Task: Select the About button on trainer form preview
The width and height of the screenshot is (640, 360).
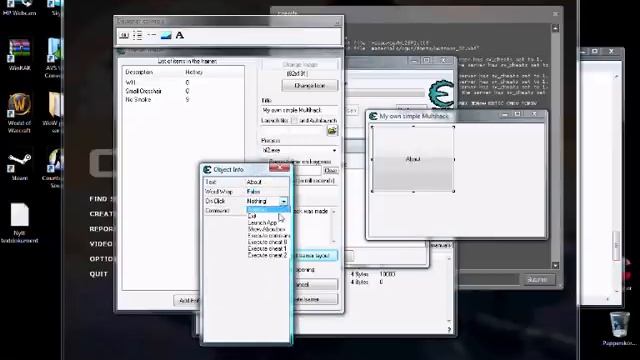Action: 413,159
